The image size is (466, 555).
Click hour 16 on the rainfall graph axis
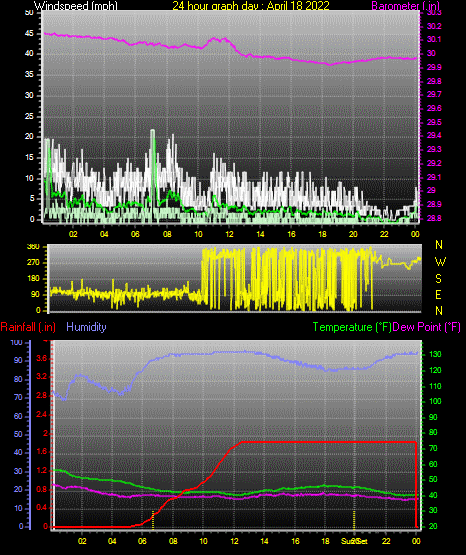click(295, 541)
